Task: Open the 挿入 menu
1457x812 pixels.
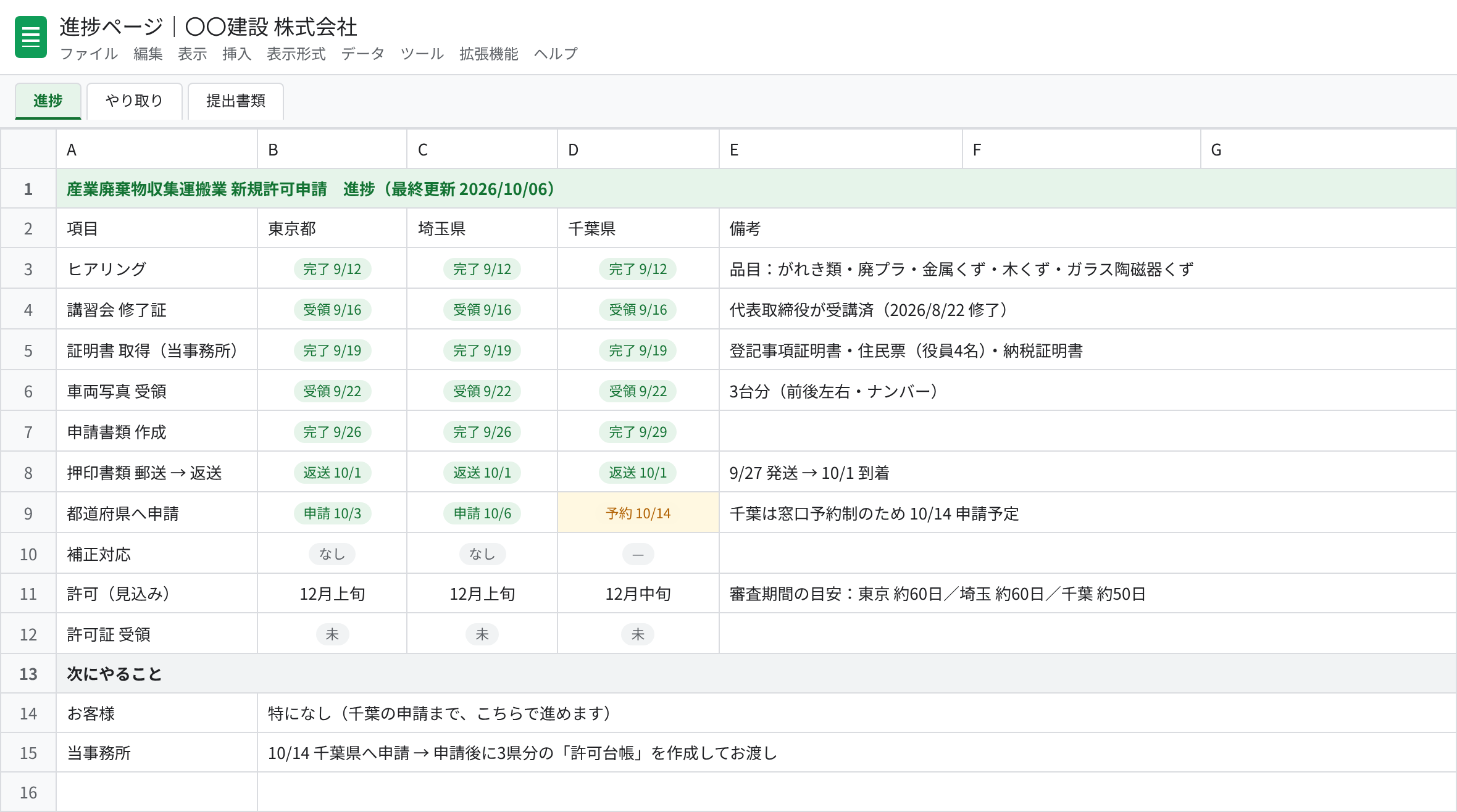Action: tap(237, 54)
